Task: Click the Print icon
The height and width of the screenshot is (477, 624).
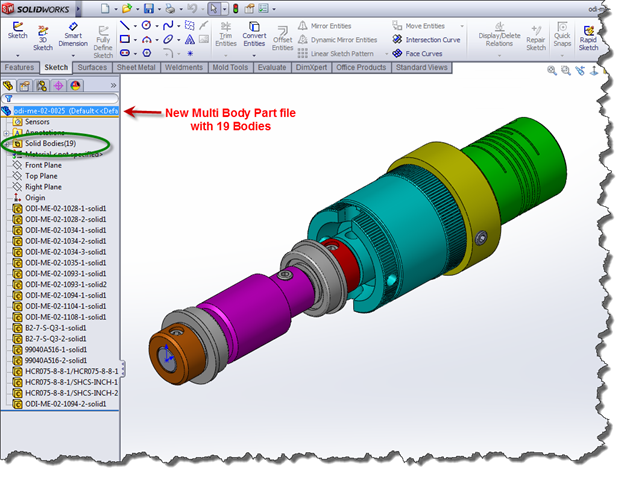Action: (170, 8)
